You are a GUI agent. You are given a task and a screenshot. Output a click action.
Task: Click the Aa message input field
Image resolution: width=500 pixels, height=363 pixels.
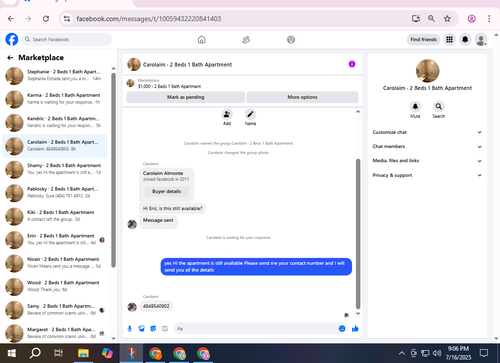pos(256,329)
